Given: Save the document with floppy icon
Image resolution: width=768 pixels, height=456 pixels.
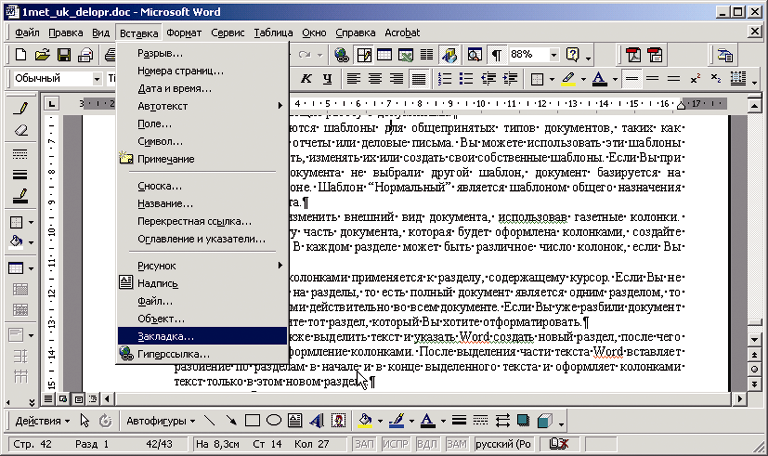Looking at the screenshot, I should 64,54.
